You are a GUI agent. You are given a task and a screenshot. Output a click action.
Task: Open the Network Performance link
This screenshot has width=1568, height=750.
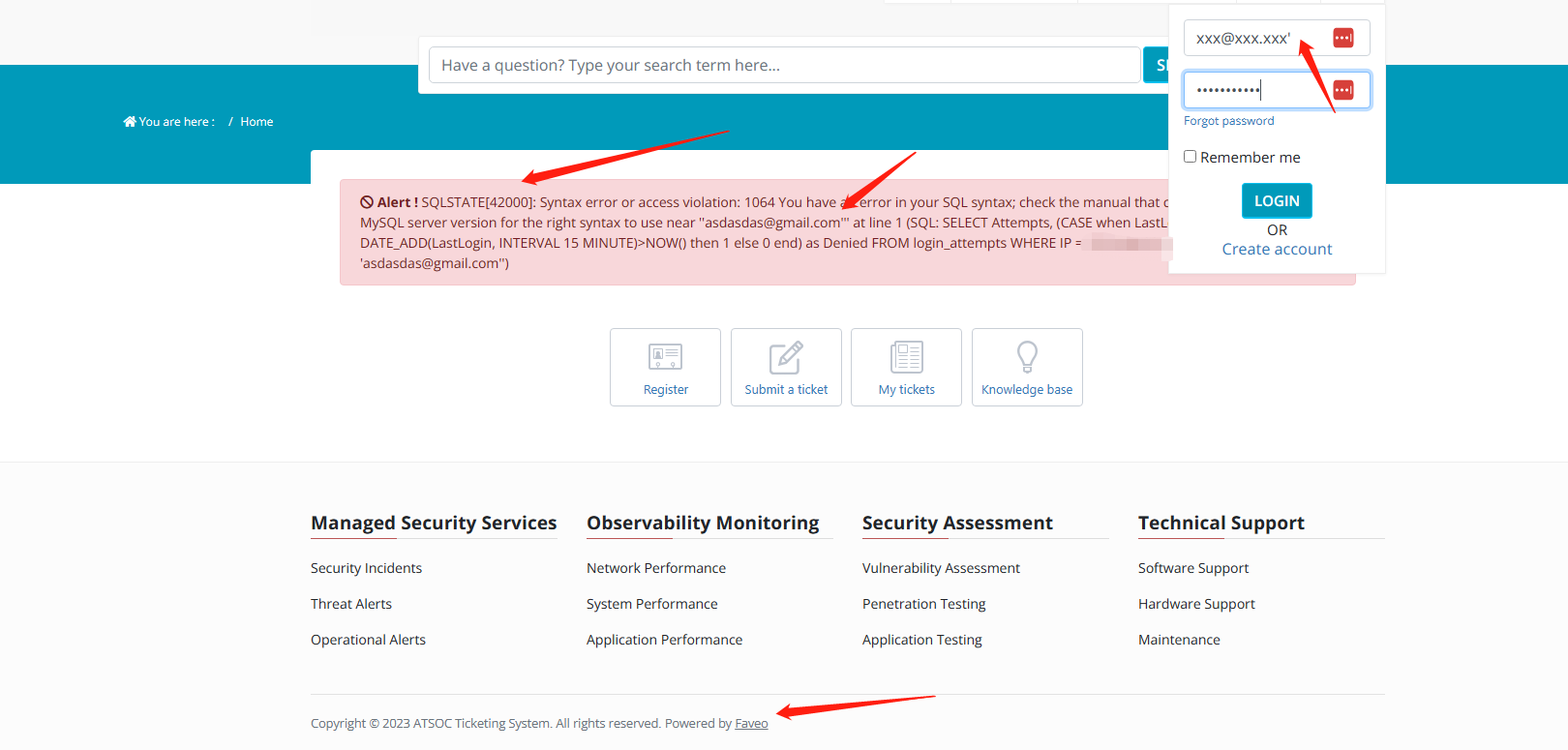(656, 568)
